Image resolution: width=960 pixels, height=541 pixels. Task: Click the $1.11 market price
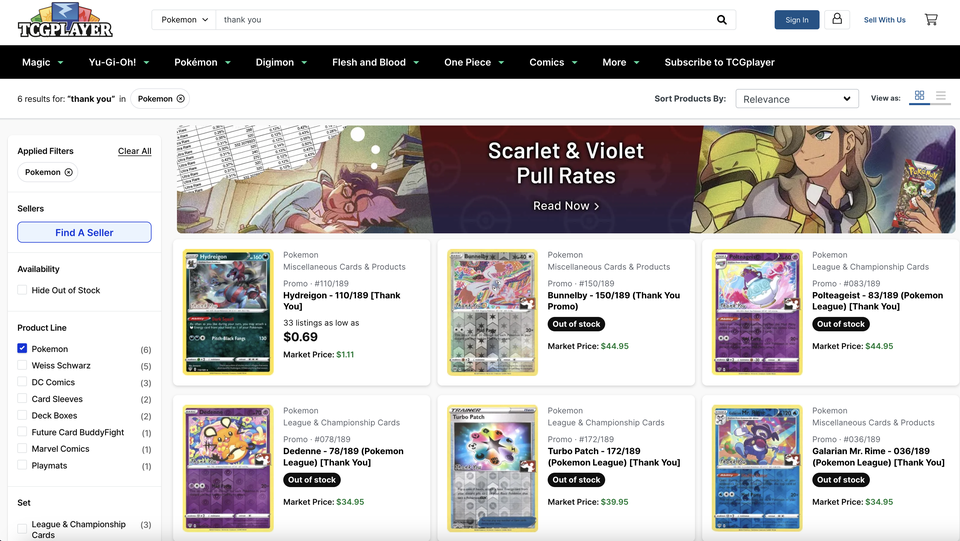point(345,354)
